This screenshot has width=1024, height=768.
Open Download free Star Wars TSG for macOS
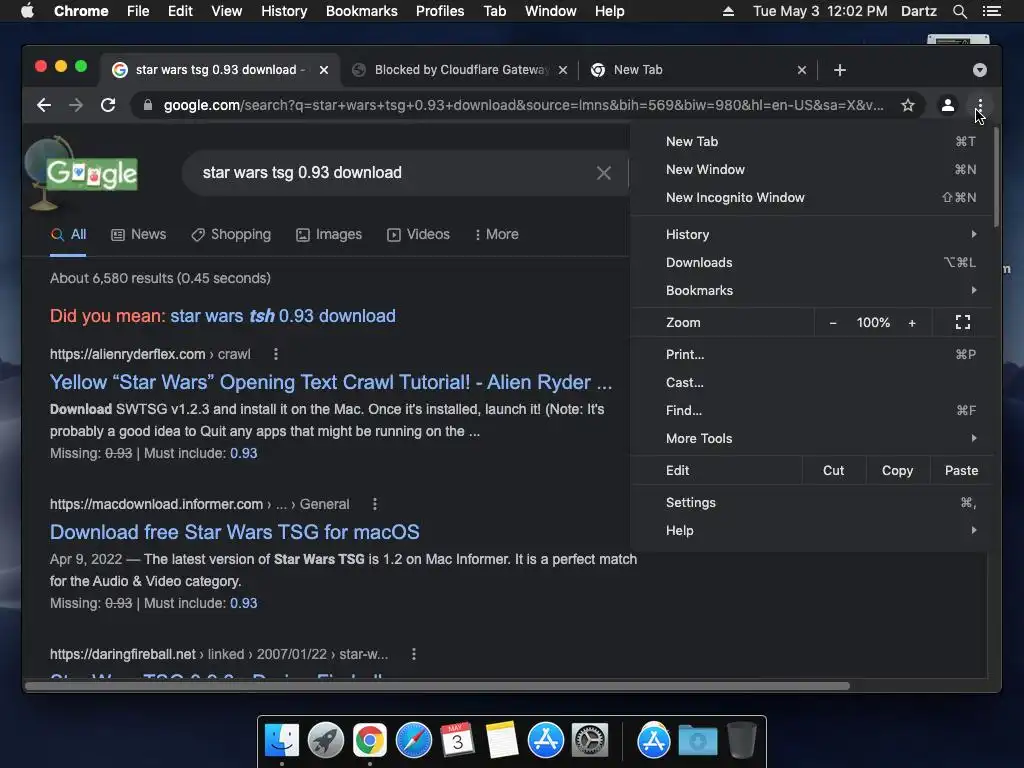pos(234,532)
